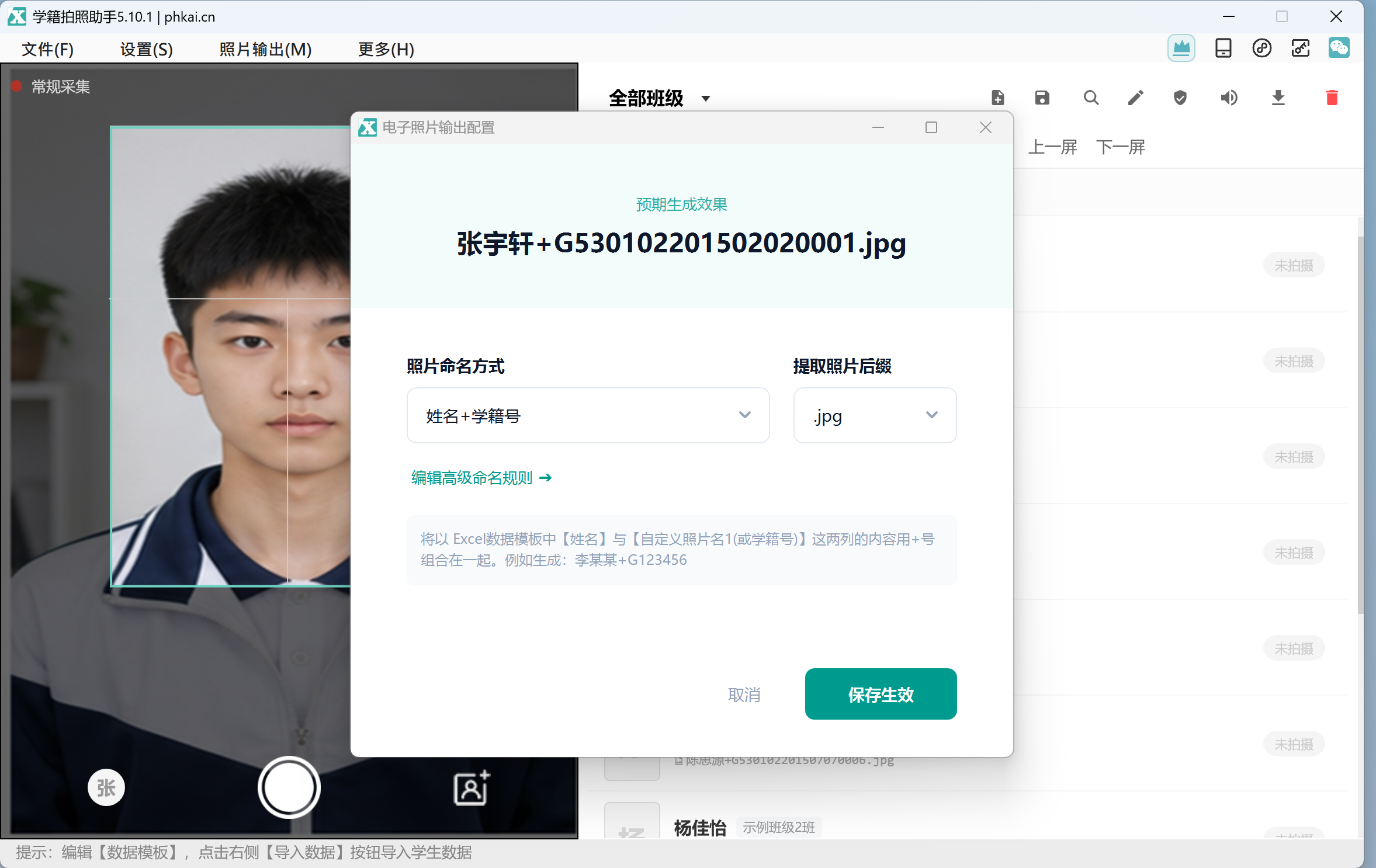Viewport: 1376px width, 868px height.
Task: Open the tablet device icon in top toolbar
Action: (1223, 48)
